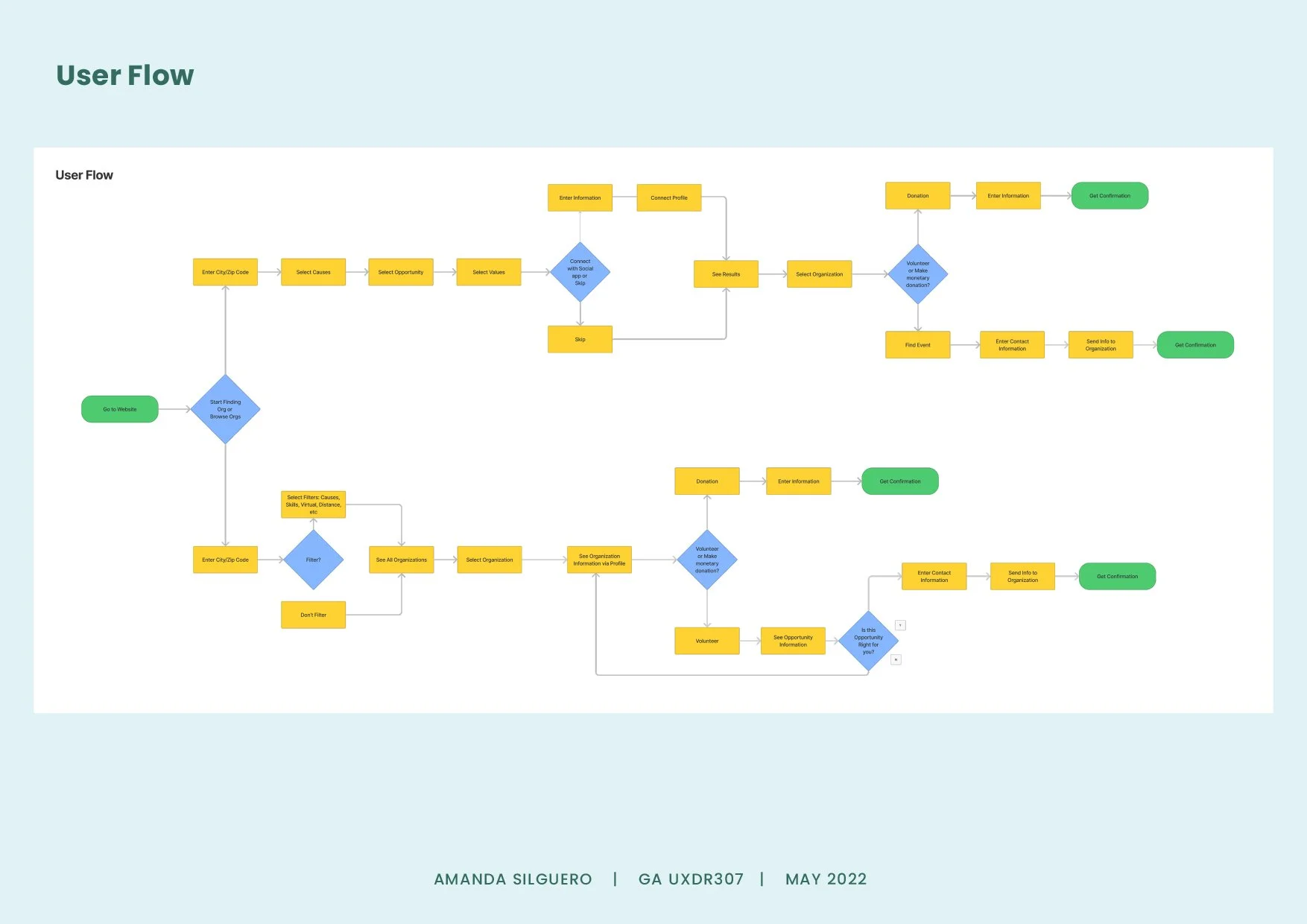Click the Select Values box
The width and height of the screenshot is (1307, 924).
click(489, 272)
